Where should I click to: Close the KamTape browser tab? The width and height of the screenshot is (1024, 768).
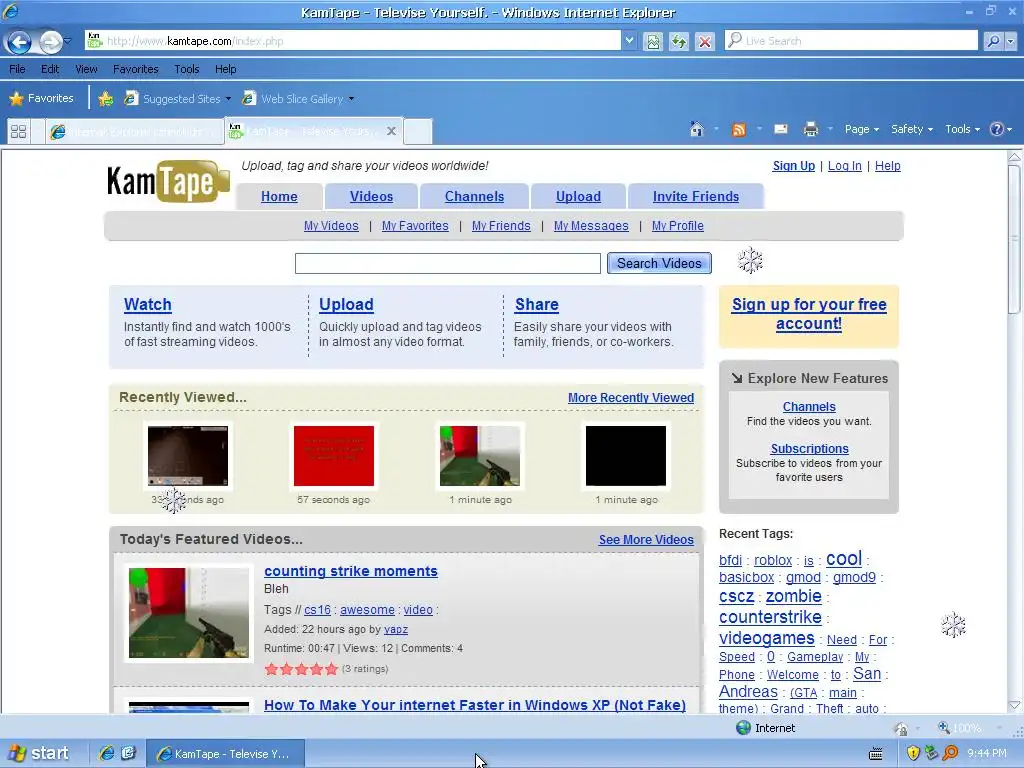tap(391, 131)
